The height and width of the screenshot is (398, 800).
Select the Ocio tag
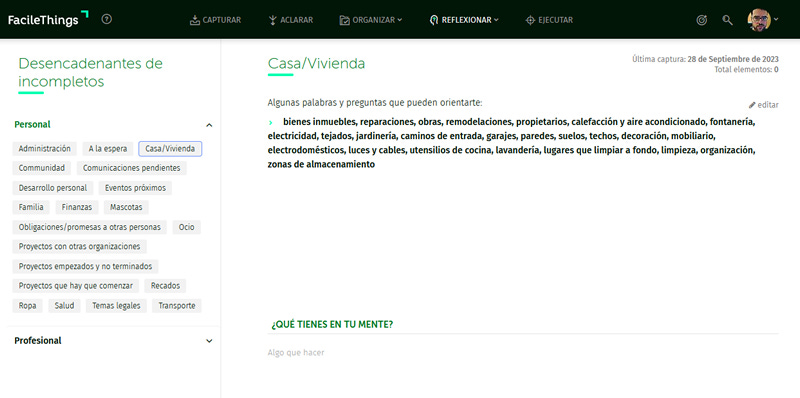(x=187, y=227)
